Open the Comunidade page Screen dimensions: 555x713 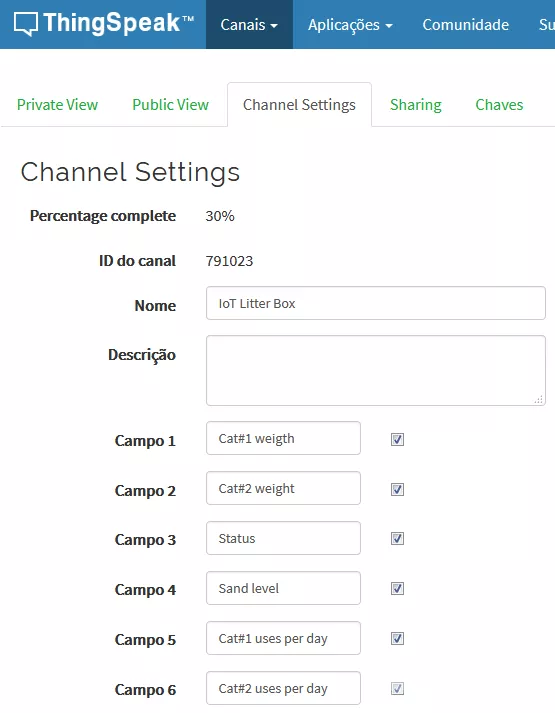pos(465,25)
